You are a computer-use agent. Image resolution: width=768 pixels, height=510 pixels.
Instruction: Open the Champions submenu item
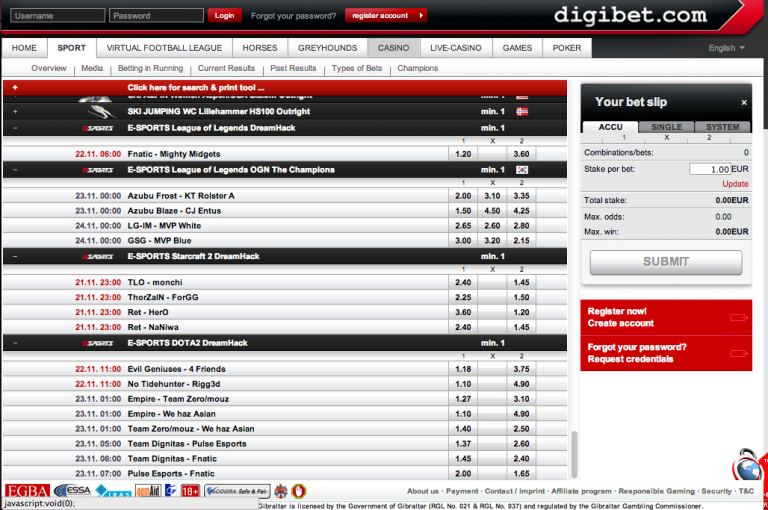417,68
